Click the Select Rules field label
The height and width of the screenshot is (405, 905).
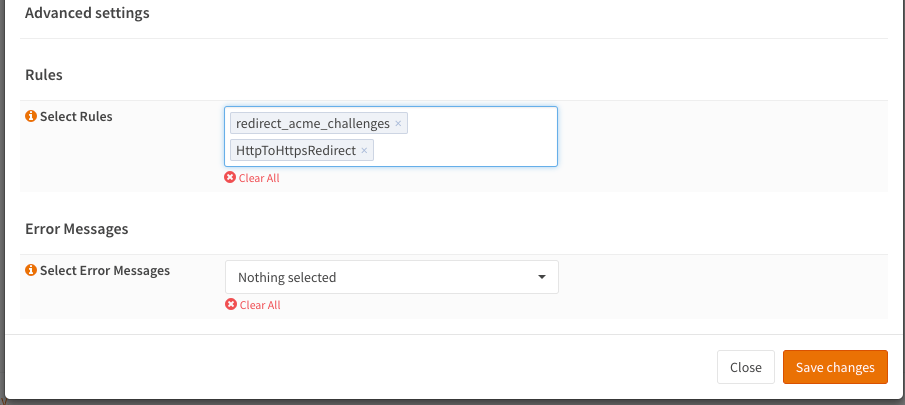[x=76, y=116]
